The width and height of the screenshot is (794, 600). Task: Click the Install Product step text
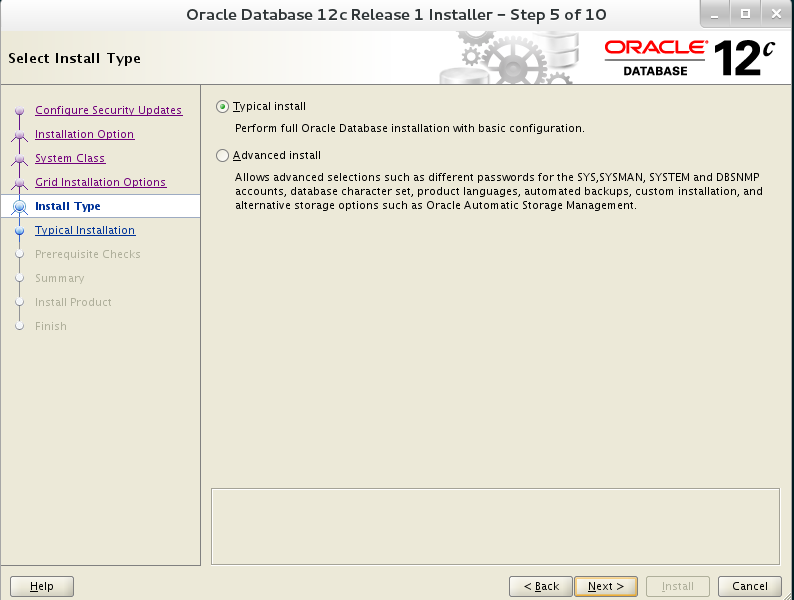click(73, 302)
